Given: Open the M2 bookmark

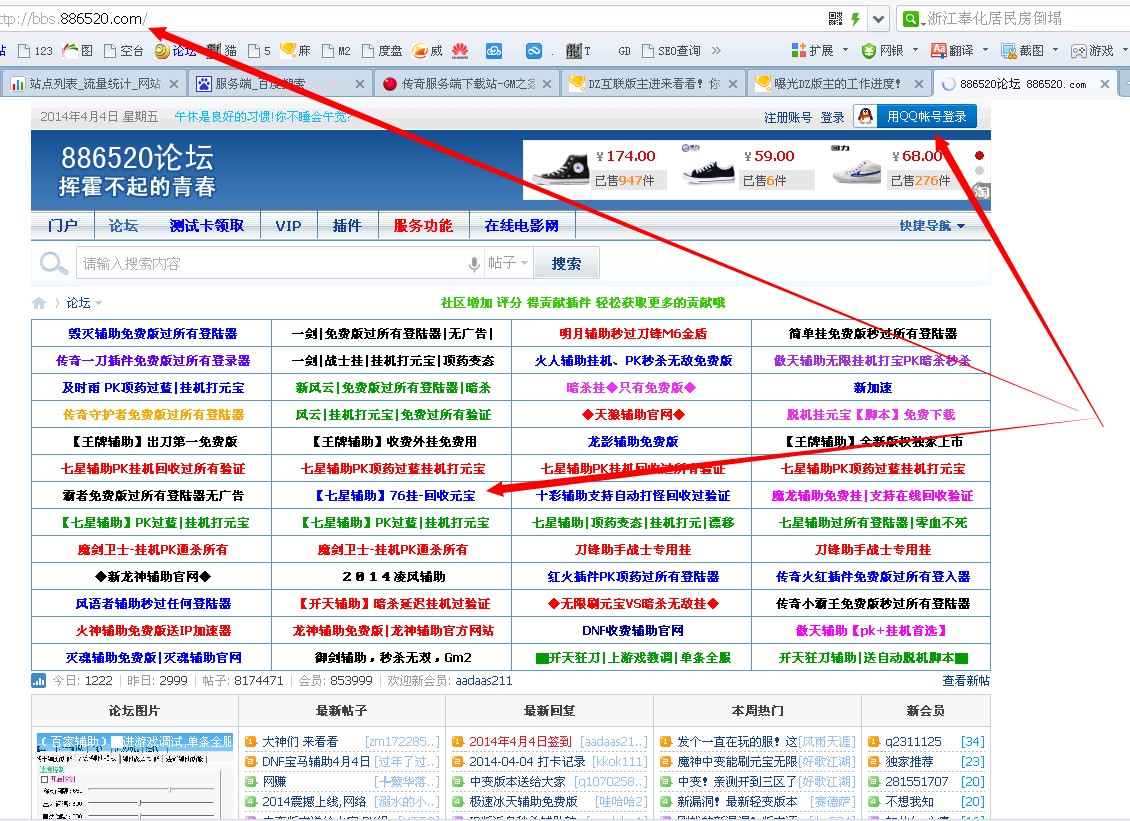Looking at the screenshot, I should click(337, 50).
